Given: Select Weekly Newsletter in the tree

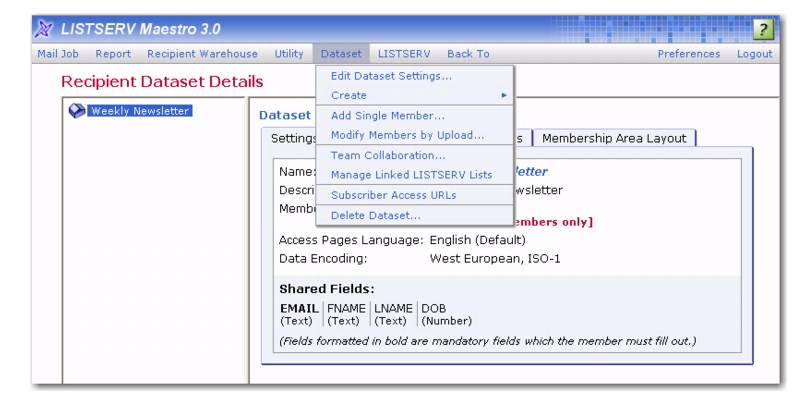Looking at the screenshot, I should point(140,111).
